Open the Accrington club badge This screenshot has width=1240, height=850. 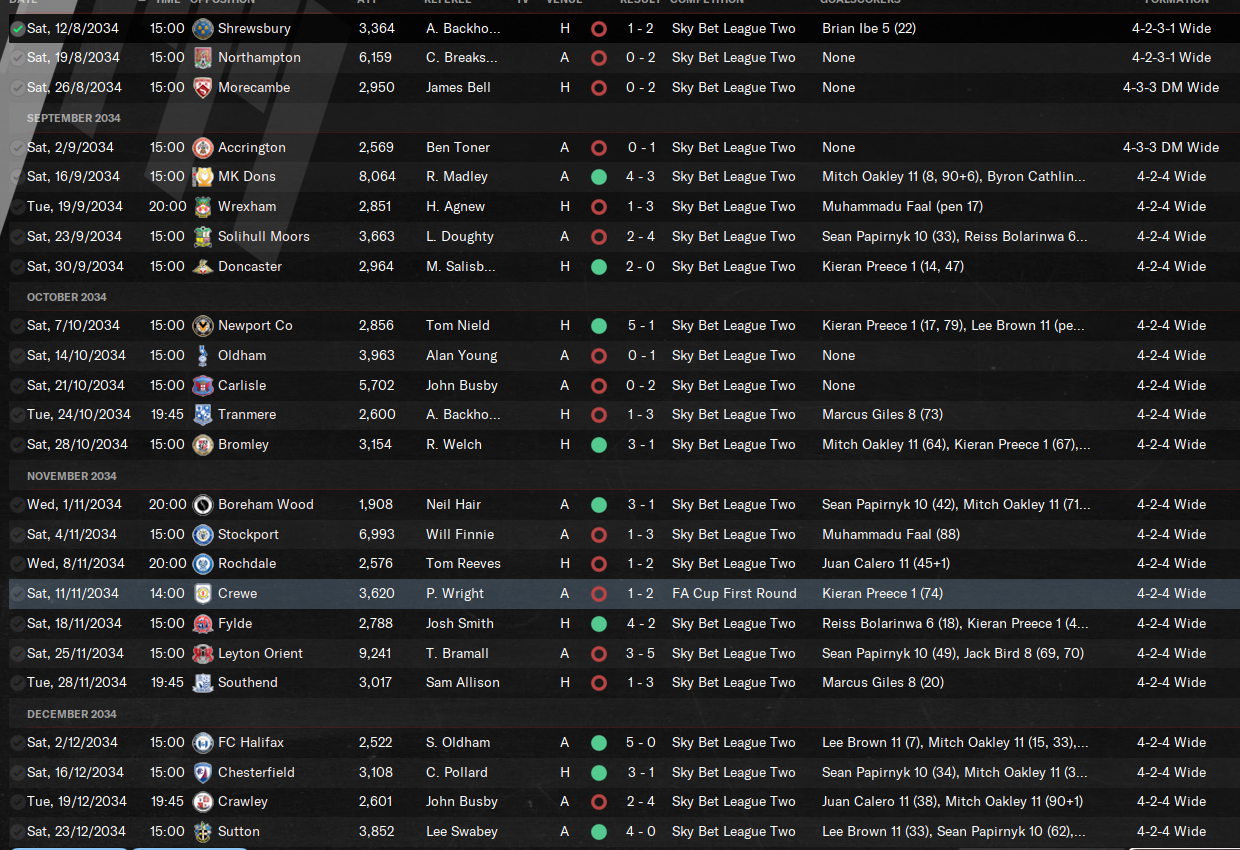203,147
